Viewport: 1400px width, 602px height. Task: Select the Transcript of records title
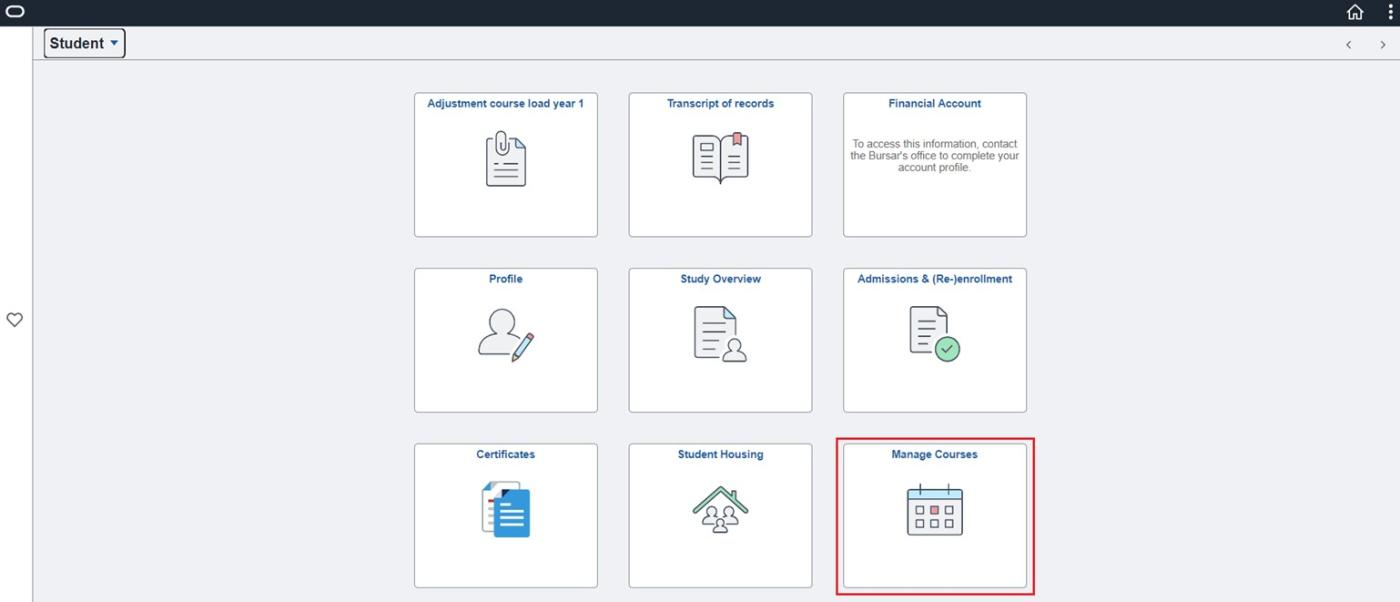(x=720, y=104)
